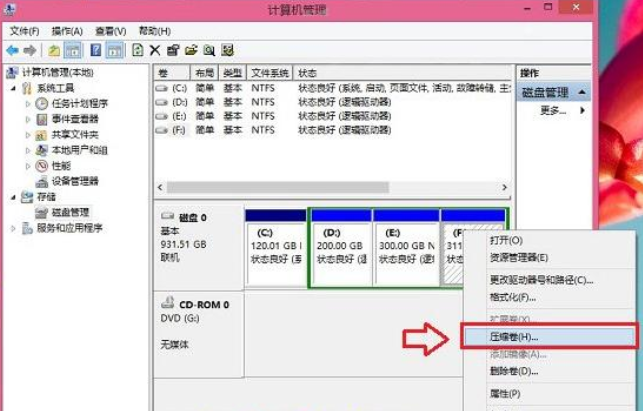Image resolution: width=643 pixels, height=411 pixels.
Task: Sort by the 布局 column header
Action: [205, 73]
